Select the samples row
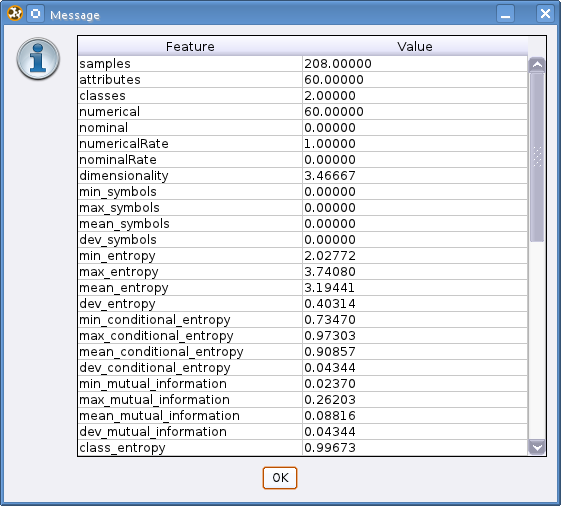Viewport: 561px width, 506px height. pyautogui.click(x=303, y=64)
